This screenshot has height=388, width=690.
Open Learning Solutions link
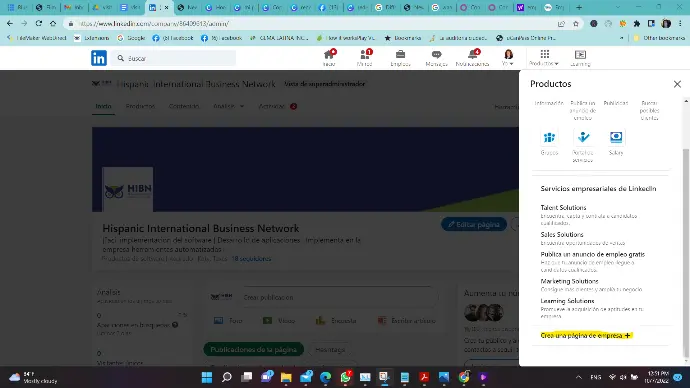point(567,301)
